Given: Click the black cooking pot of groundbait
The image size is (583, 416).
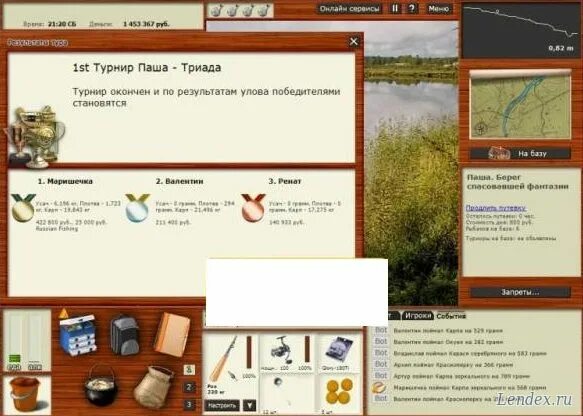Looking at the screenshot, I should (x=100, y=386).
